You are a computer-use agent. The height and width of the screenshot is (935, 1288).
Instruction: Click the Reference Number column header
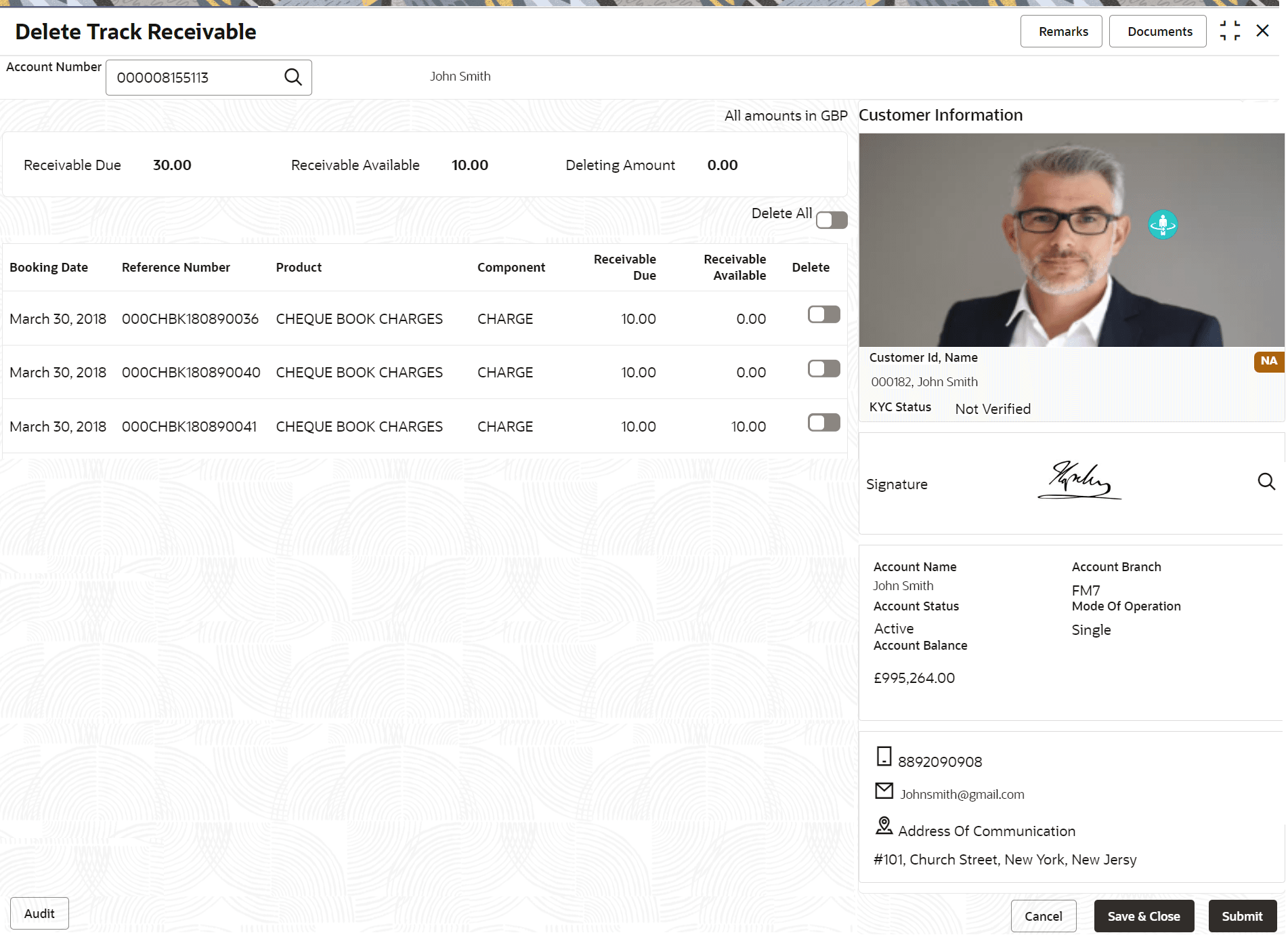pos(176,268)
